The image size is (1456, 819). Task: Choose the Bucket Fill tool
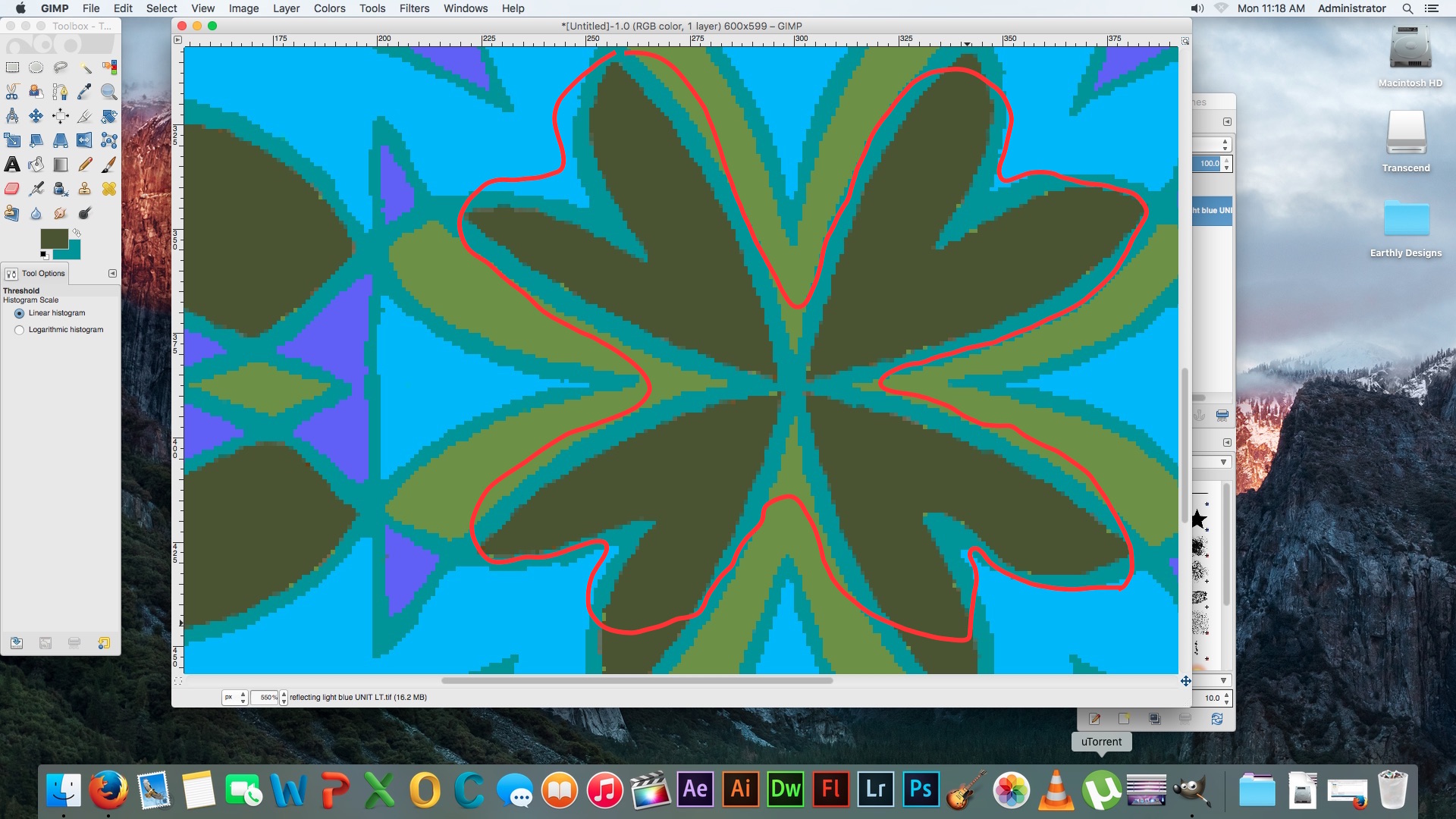point(36,165)
